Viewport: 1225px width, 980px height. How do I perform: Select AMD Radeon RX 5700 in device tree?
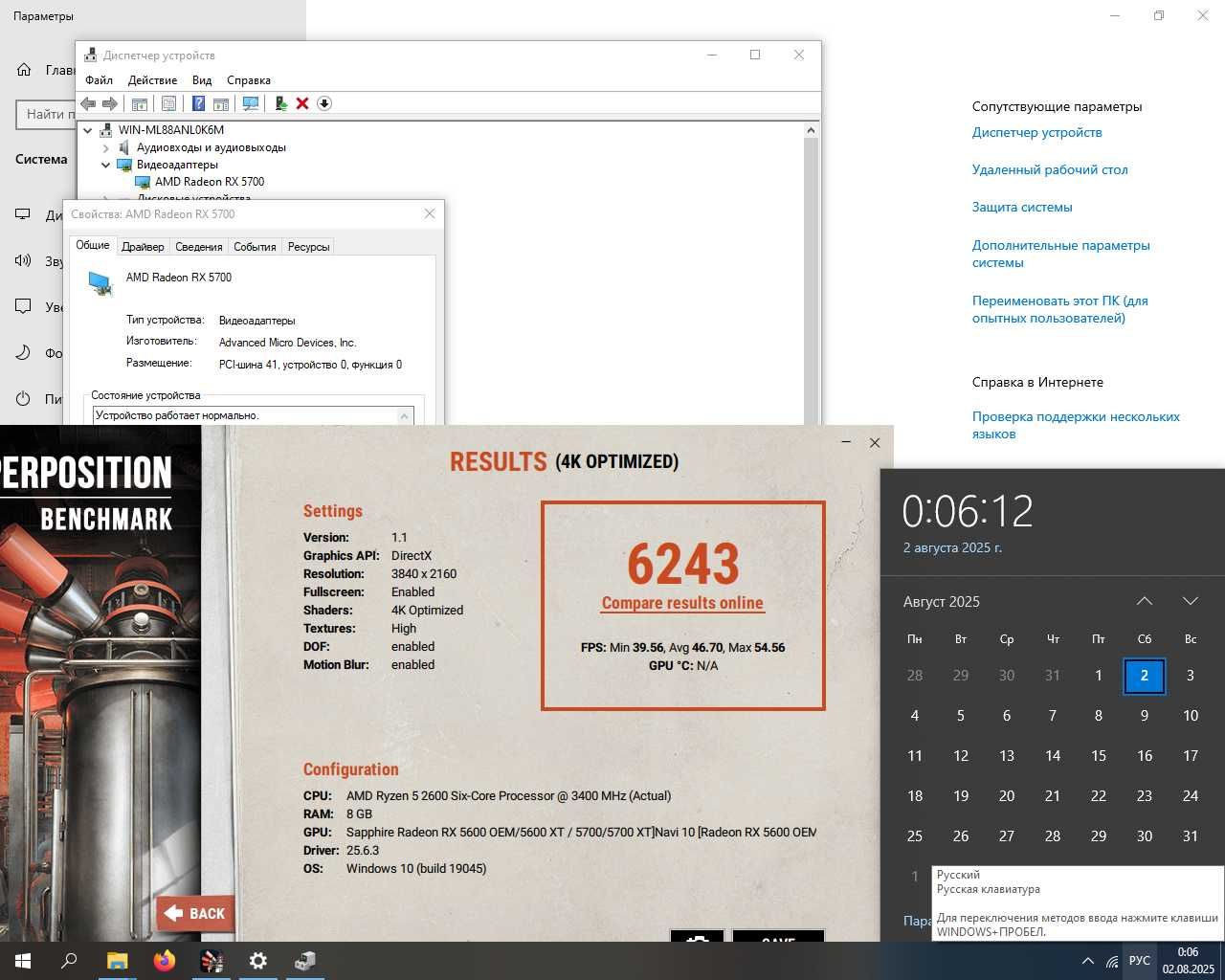[210, 182]
